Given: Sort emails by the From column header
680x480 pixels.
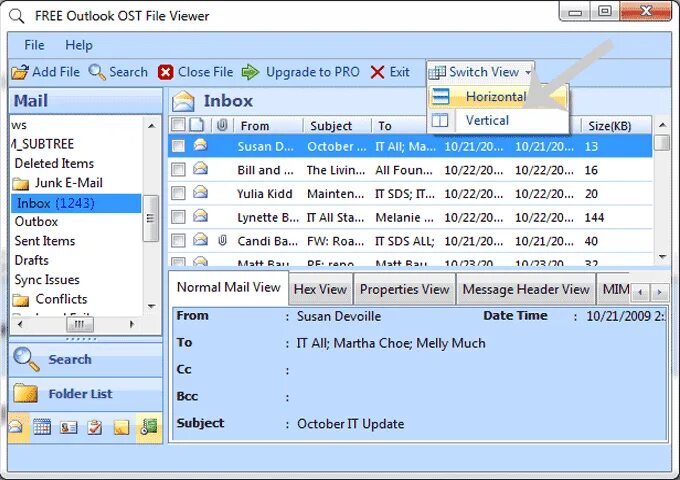Looking at the screenshot, I should (x=268, y=126).
